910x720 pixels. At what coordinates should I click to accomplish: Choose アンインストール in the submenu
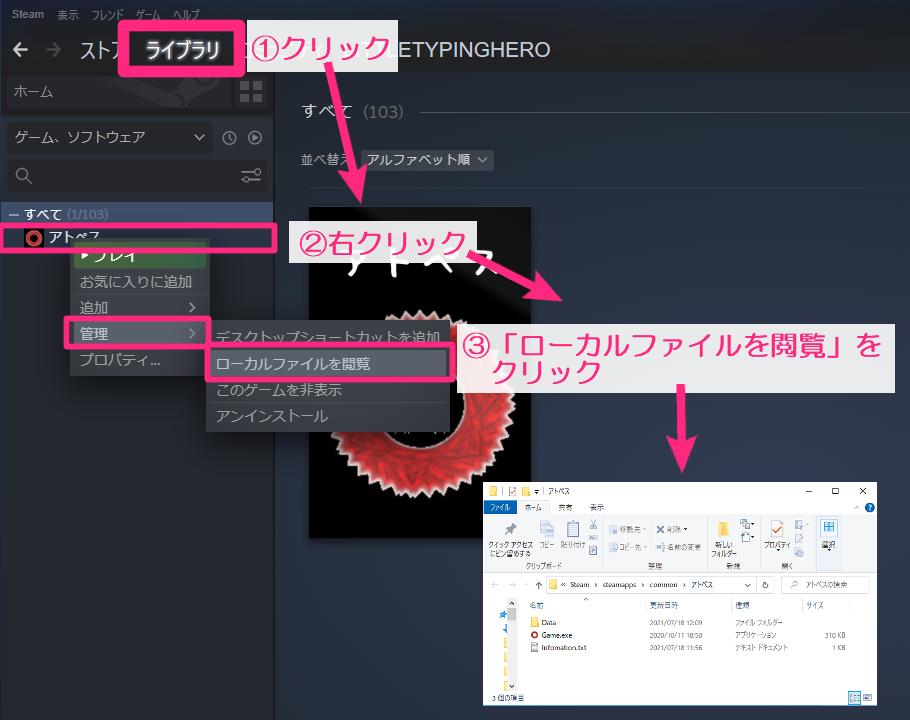[271, 416]
